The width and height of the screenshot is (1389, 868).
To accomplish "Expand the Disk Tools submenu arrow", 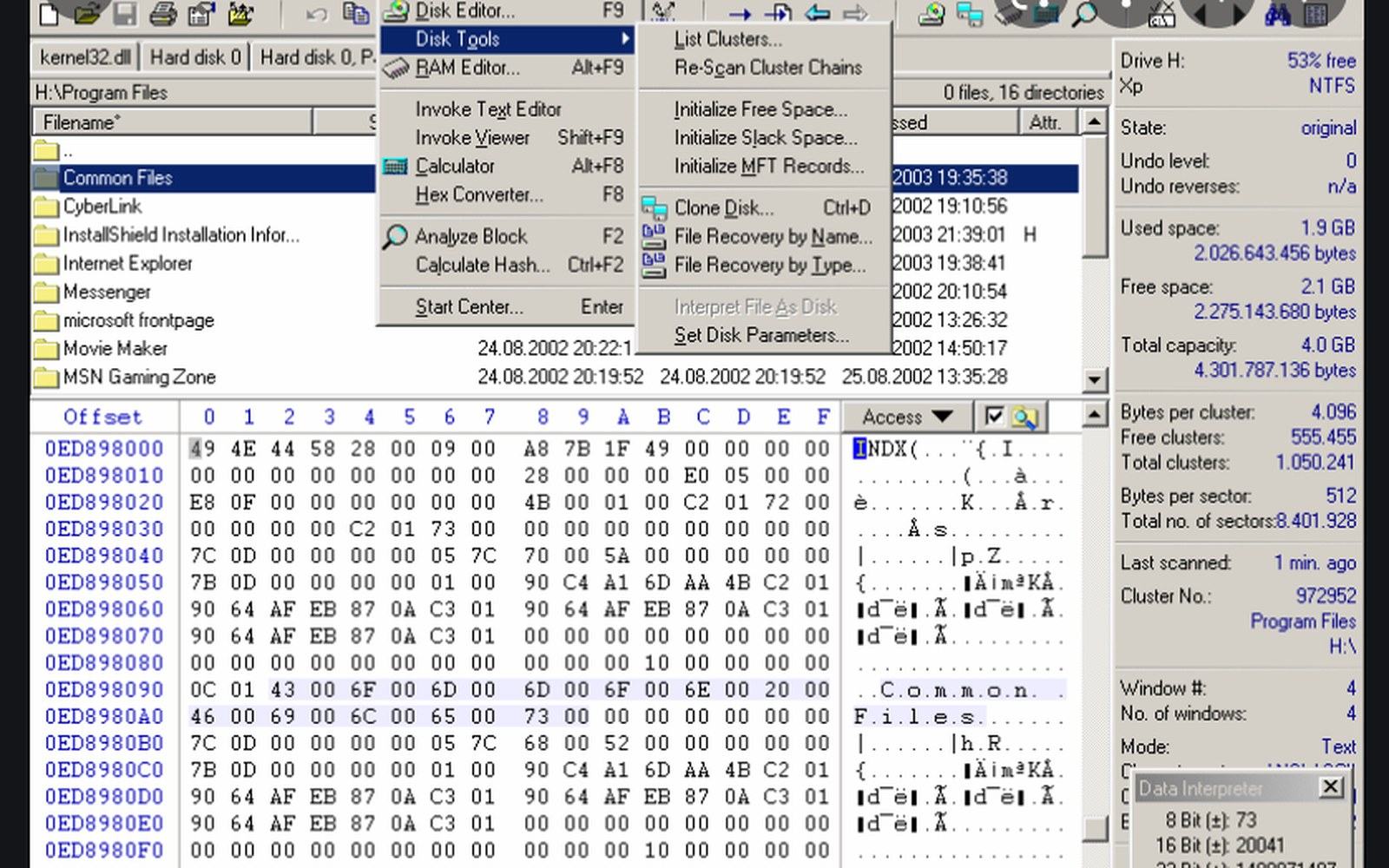I will [x=625, y=39].
